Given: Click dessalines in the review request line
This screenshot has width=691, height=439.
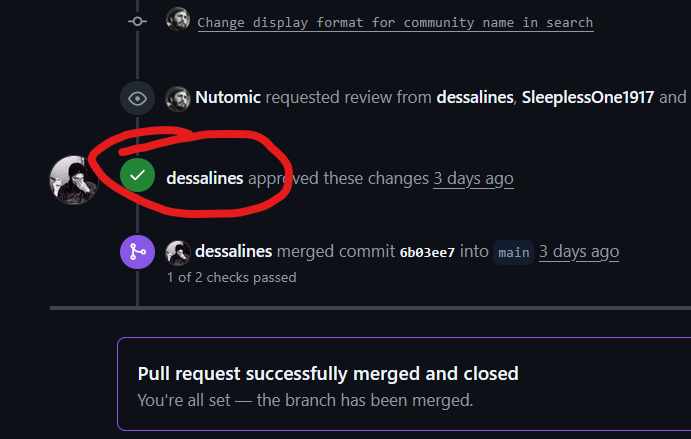Looking at the screenshot, I should (x=475, y=97).
